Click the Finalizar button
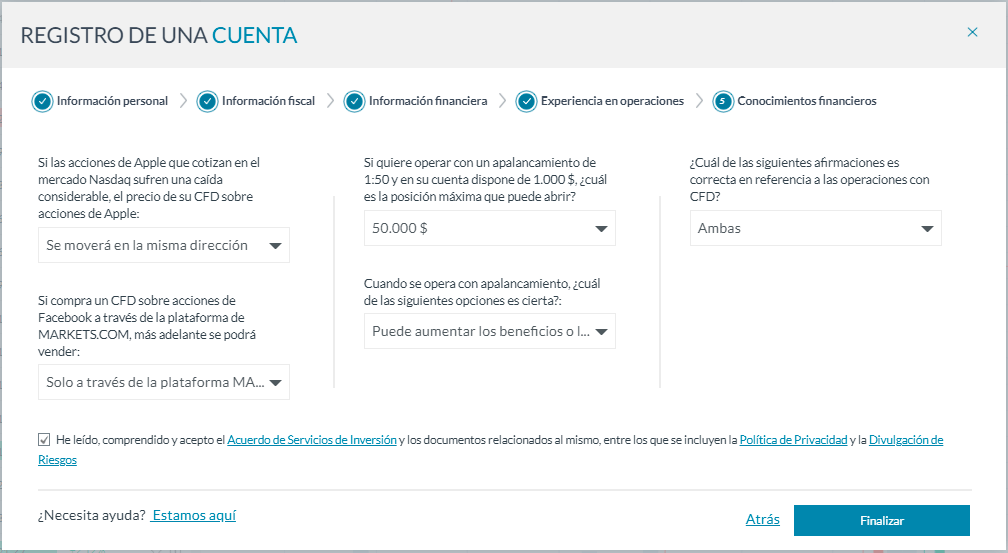Screen dimensions: 1008x553 click(x=882, y=520)
